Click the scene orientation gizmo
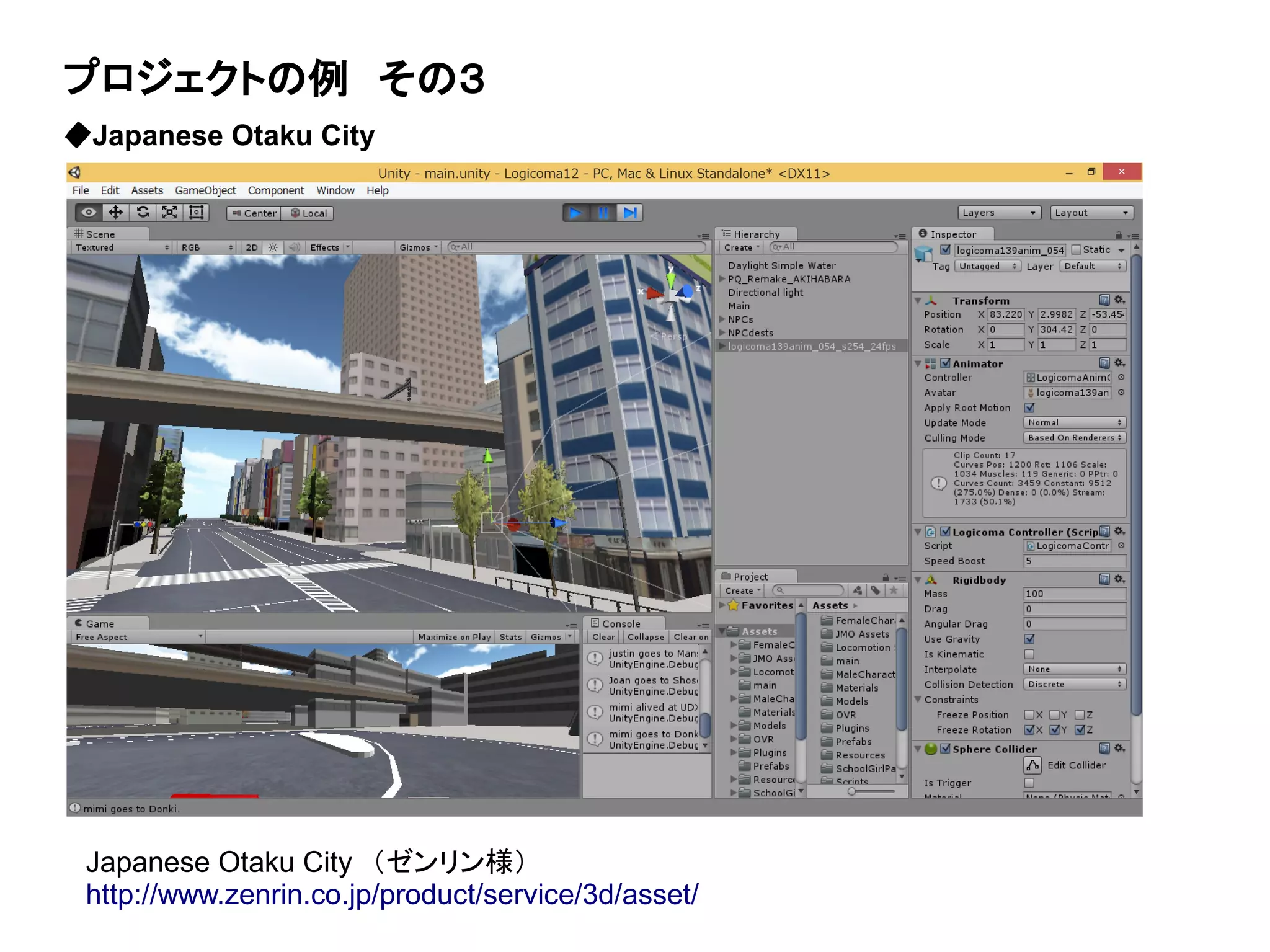The image size is (1270, 952). (x=671, y=293)
